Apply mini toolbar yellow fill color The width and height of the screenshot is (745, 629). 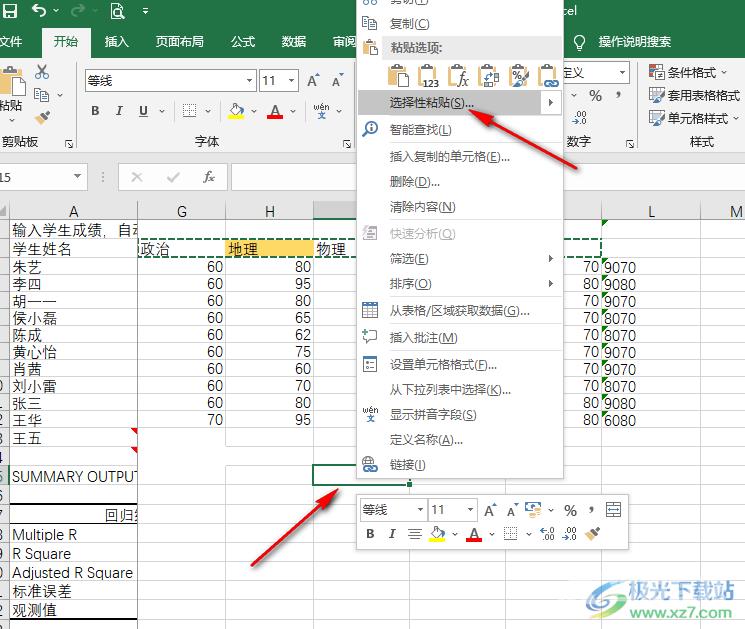tap(437, 534)
